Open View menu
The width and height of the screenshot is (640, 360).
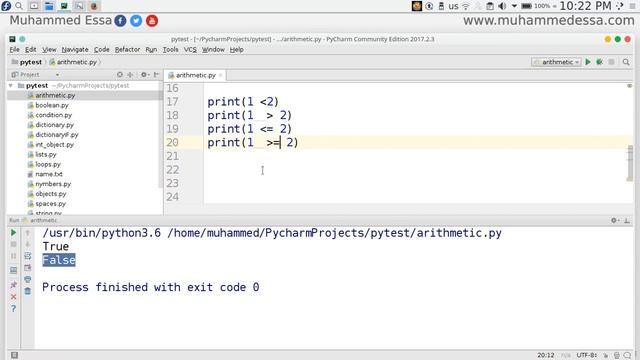click(49, 49)
